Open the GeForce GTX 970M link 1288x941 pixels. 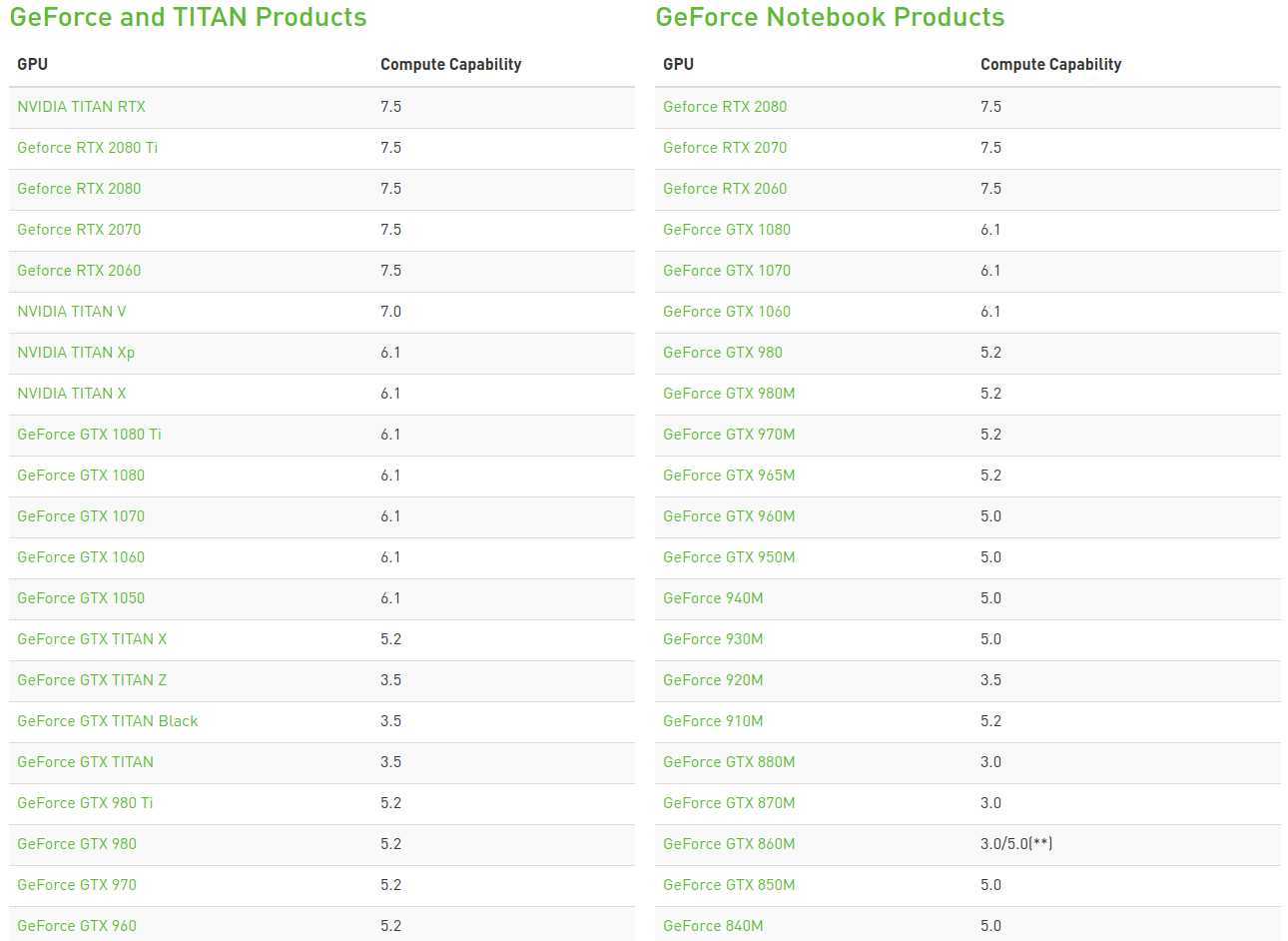click(729, 435)
